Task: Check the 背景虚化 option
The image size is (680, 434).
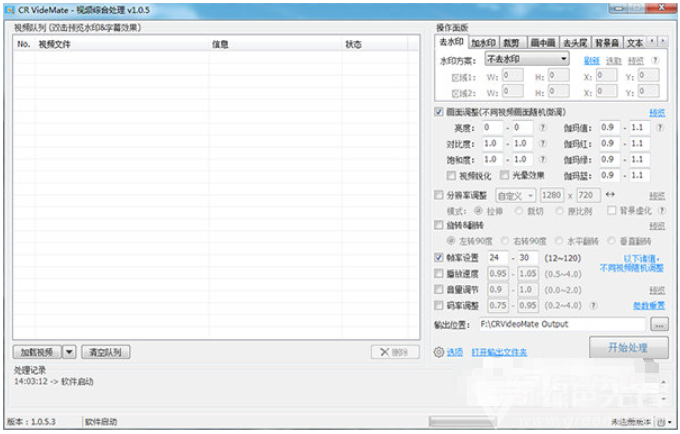Action: (611, 210)
